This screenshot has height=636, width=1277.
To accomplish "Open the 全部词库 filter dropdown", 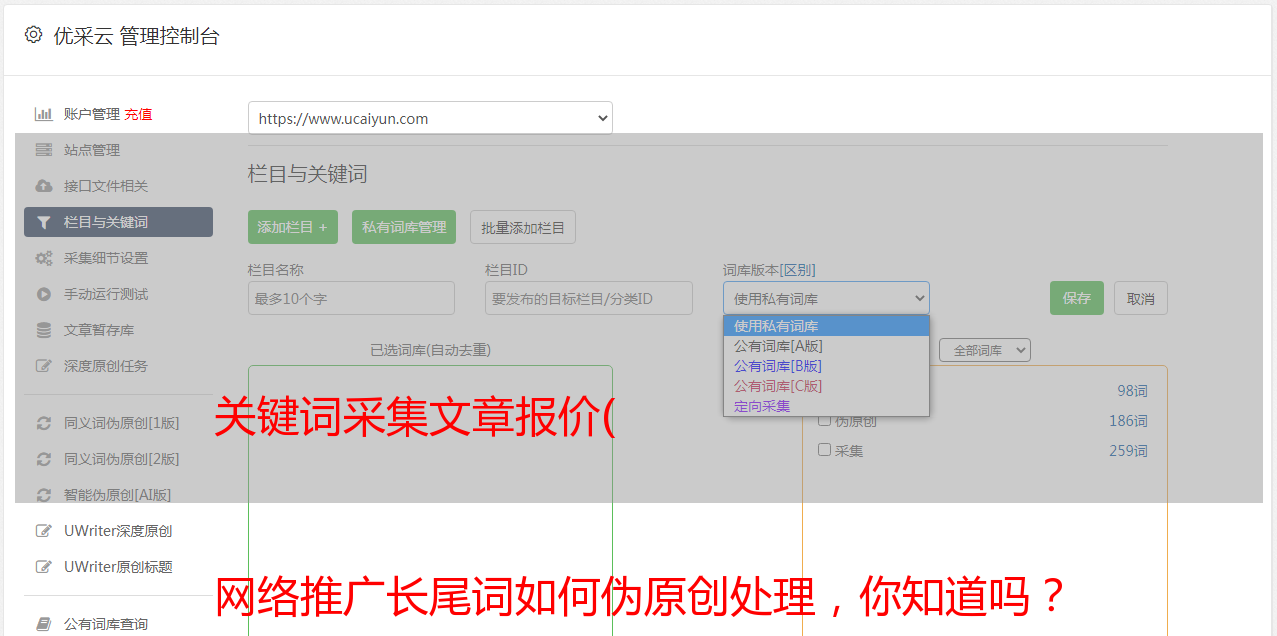I will pyautogui.click(x=985, y=350).
